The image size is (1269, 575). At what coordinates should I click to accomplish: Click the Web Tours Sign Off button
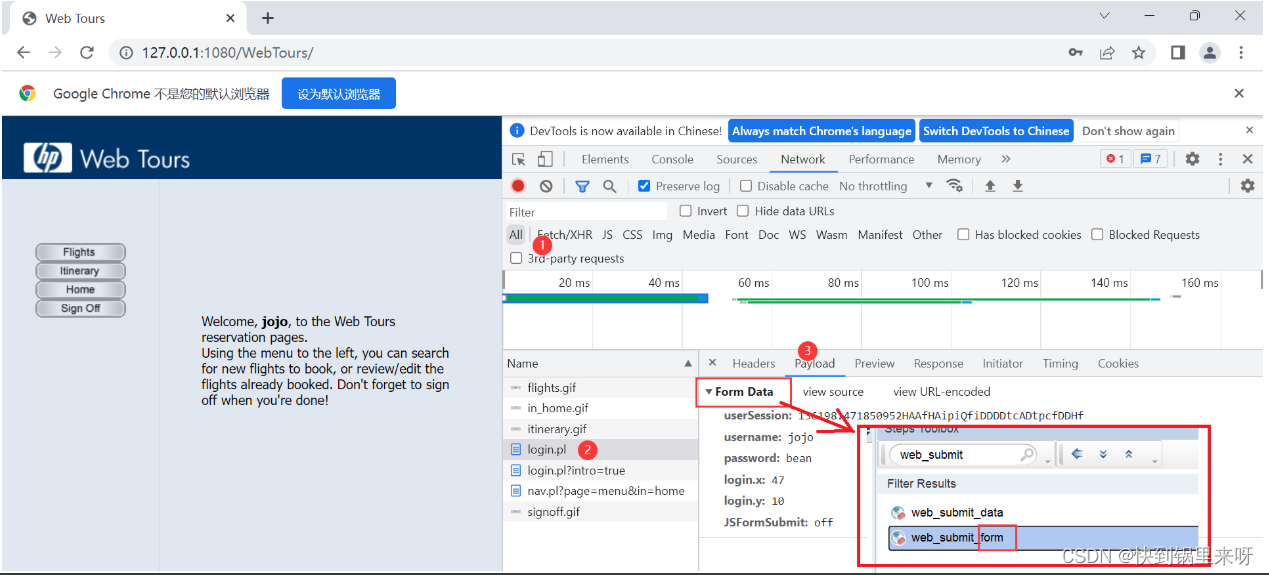tap(80, 308)
